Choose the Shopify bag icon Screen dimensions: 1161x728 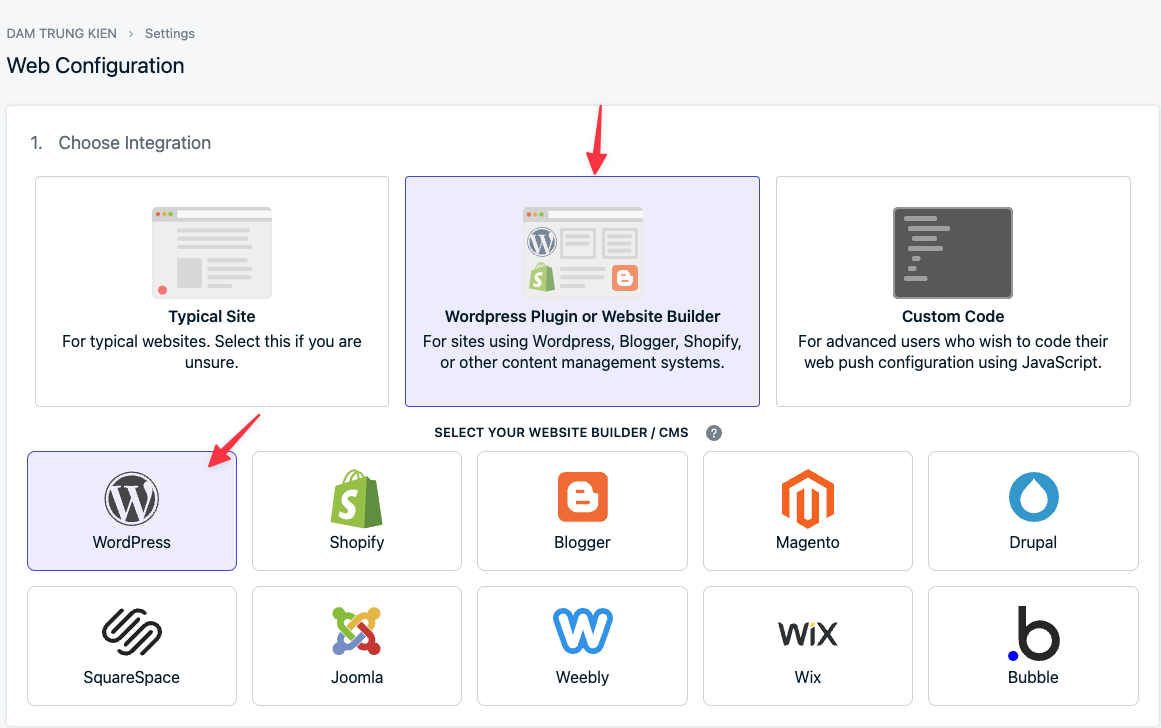(x=356, y=498)
